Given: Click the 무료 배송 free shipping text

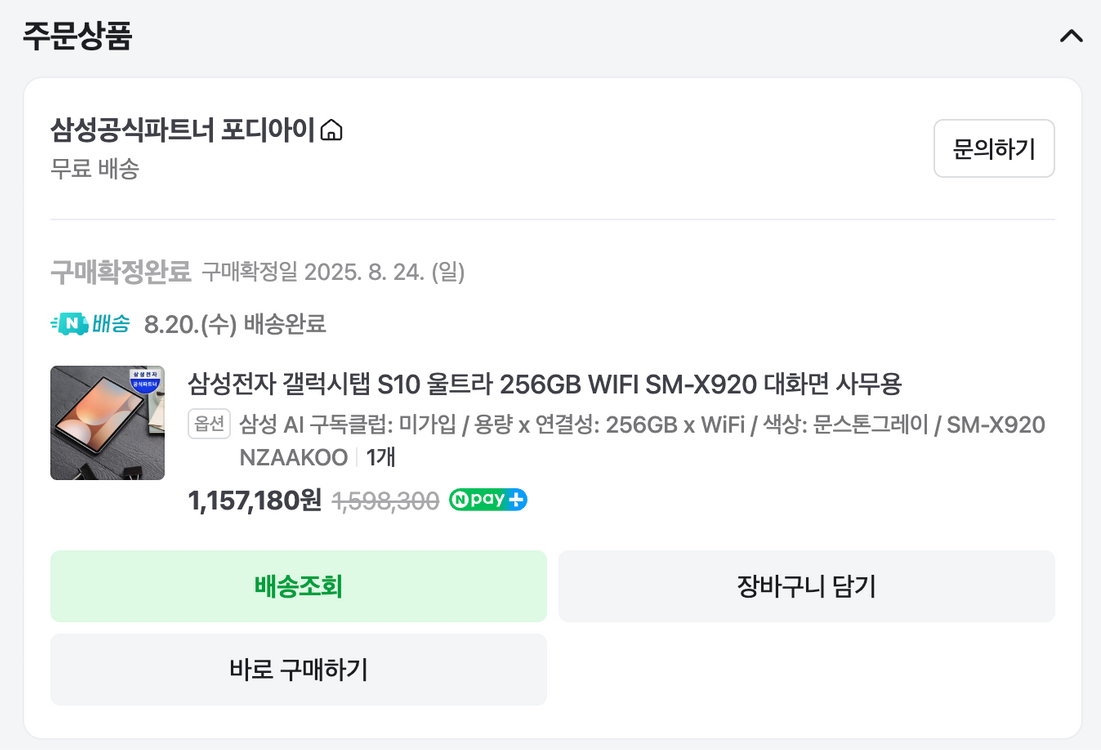Looking at the screenshot, I should coord(83,169).
